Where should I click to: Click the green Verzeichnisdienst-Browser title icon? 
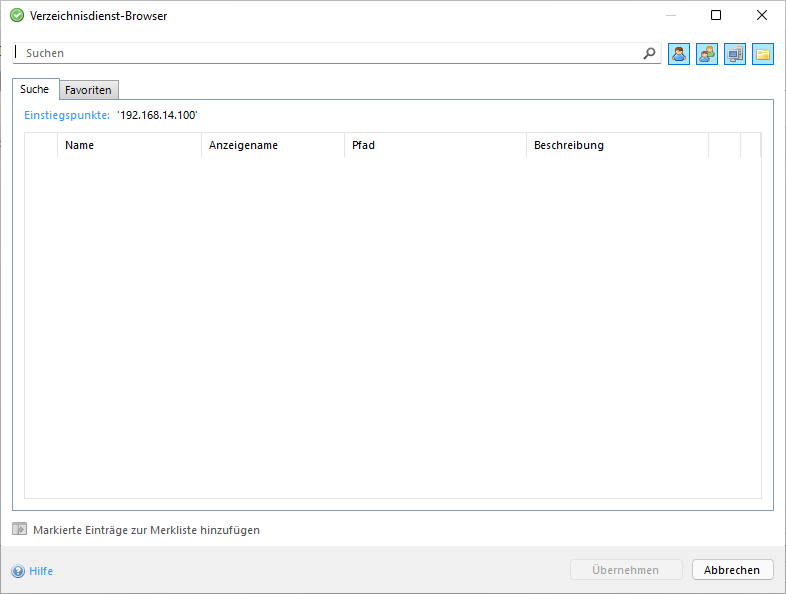click(16, 15)
